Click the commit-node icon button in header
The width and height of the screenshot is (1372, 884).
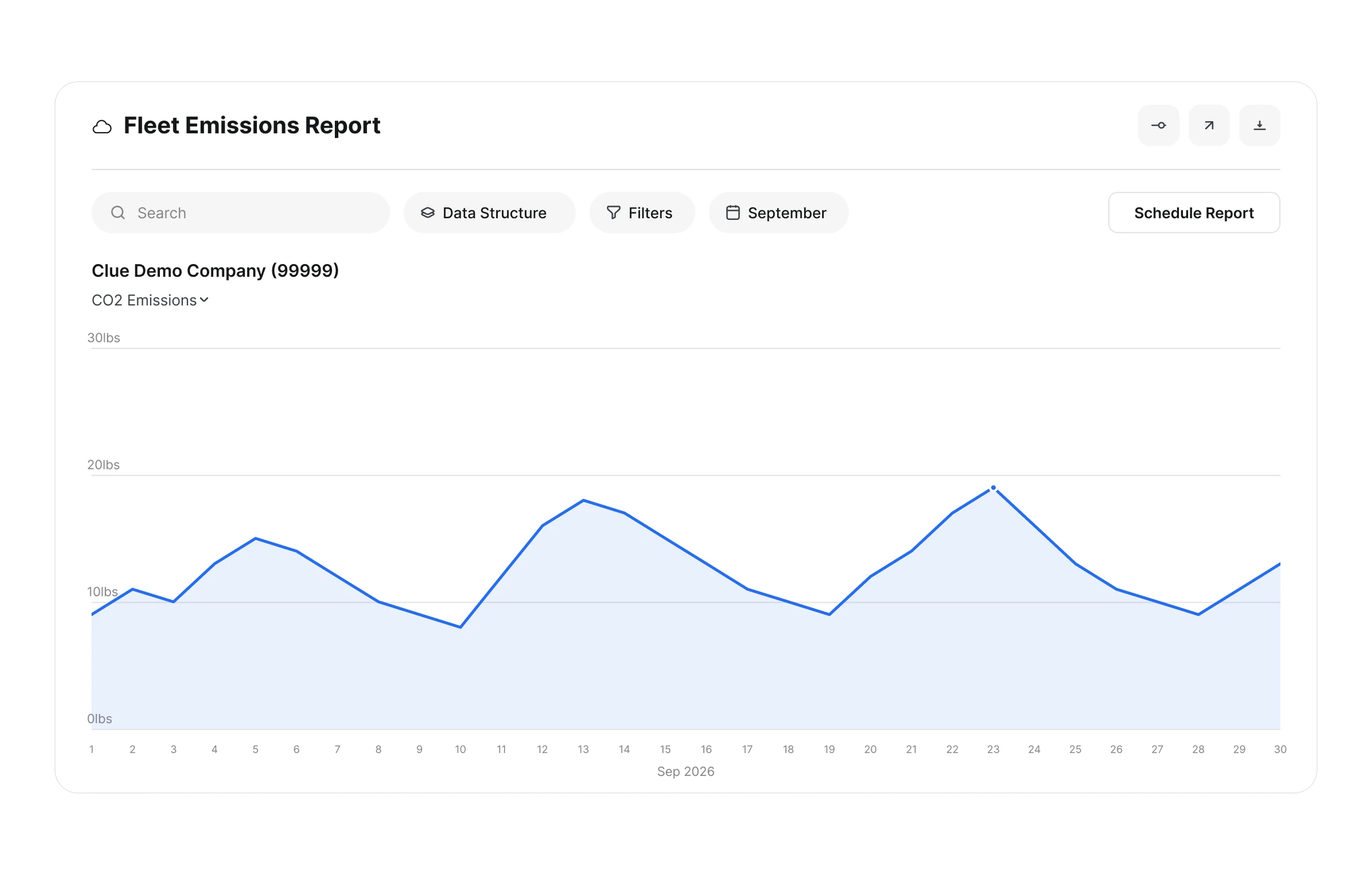1158,126
